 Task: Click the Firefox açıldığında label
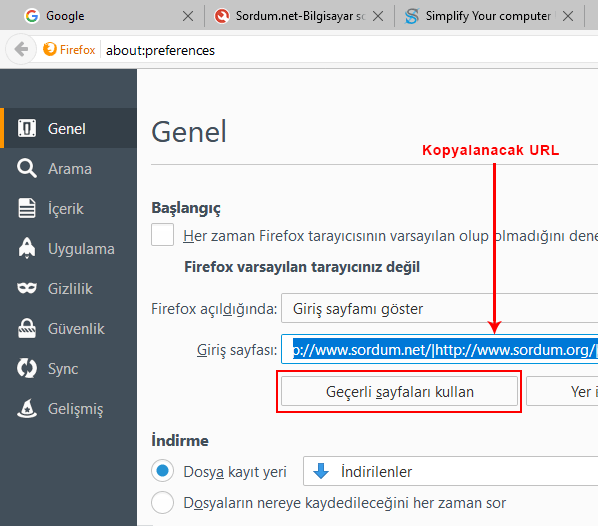214,309
